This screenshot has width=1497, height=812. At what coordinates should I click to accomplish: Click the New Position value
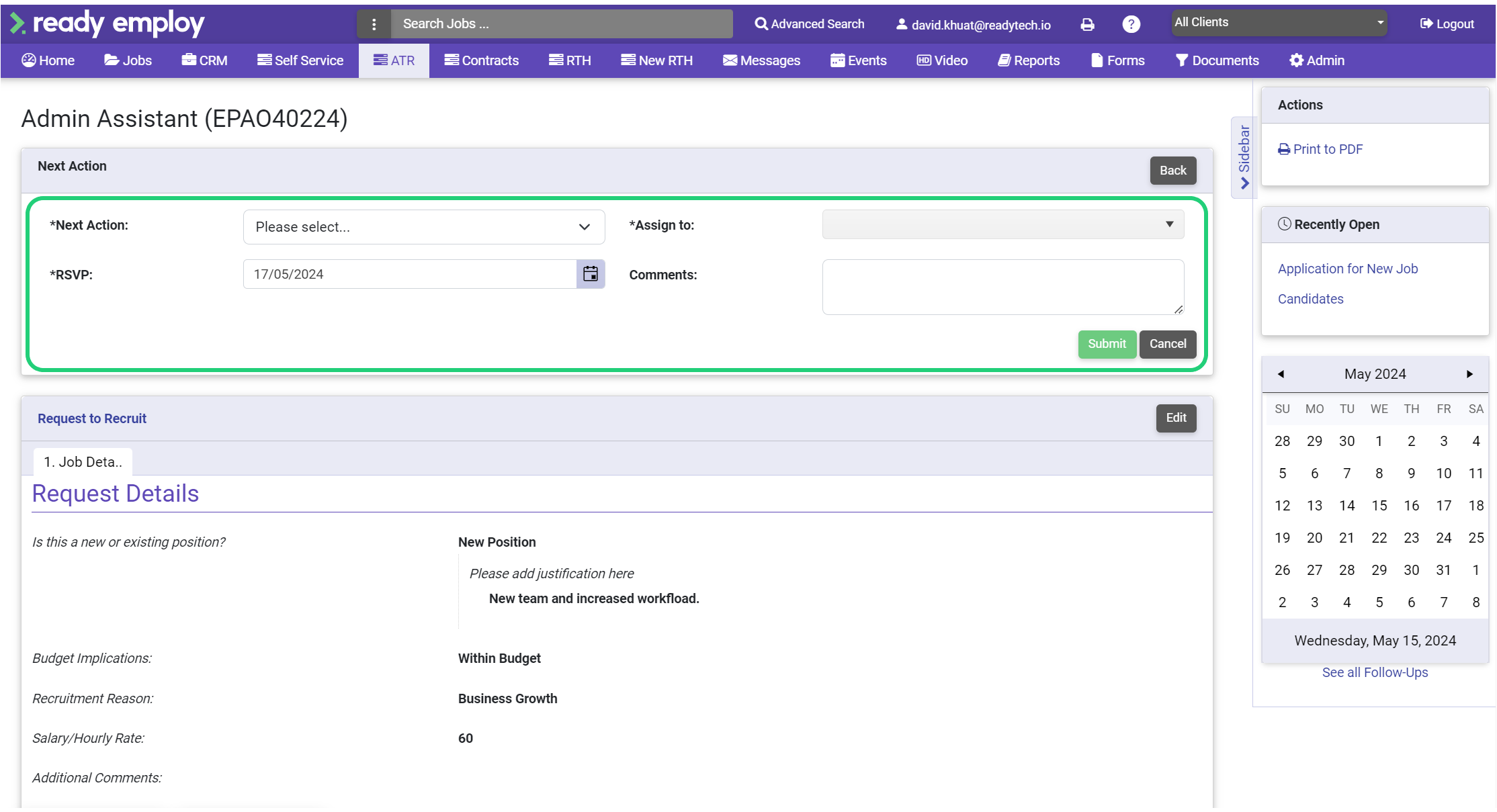point(497,542)
